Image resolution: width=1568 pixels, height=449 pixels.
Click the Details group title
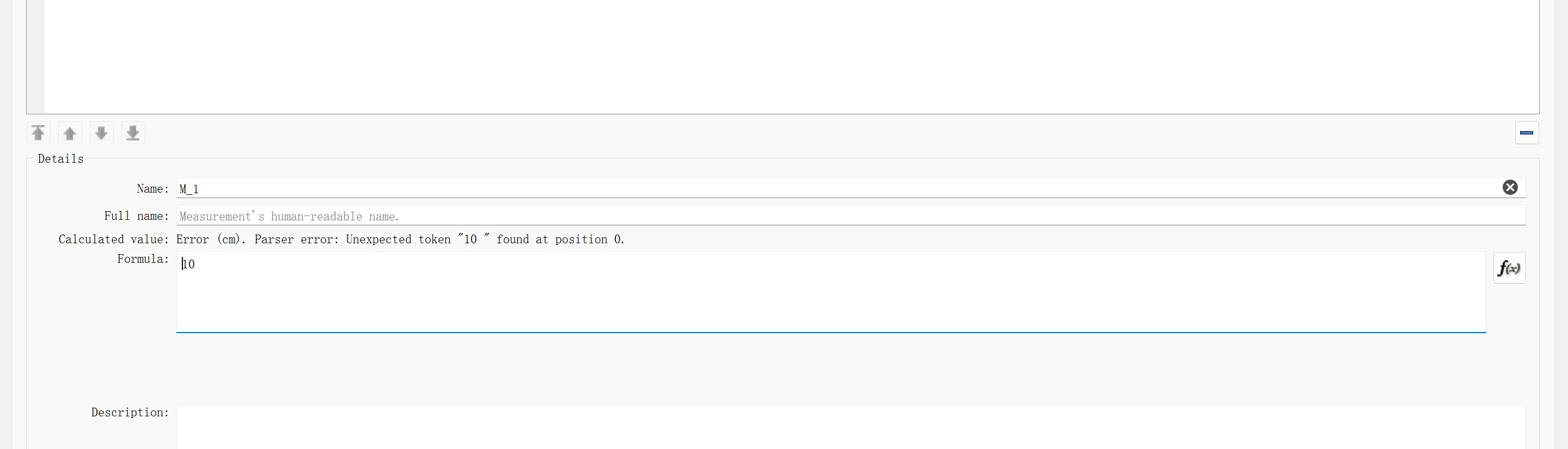pos(60,159)
